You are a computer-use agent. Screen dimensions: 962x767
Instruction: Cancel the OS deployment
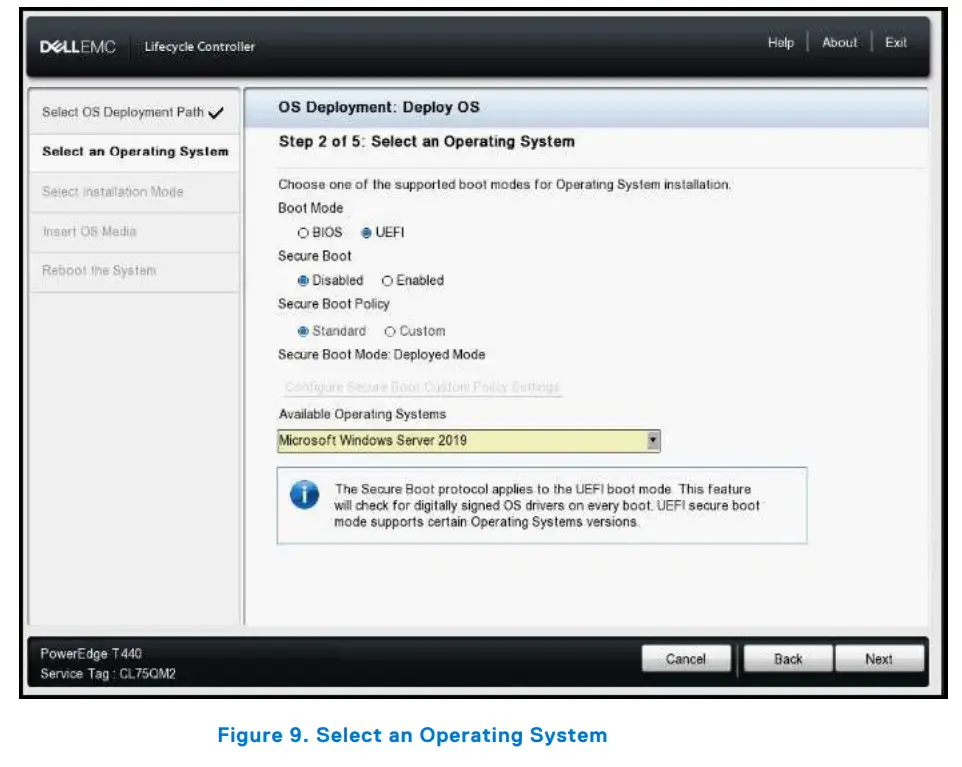(687, 658)
